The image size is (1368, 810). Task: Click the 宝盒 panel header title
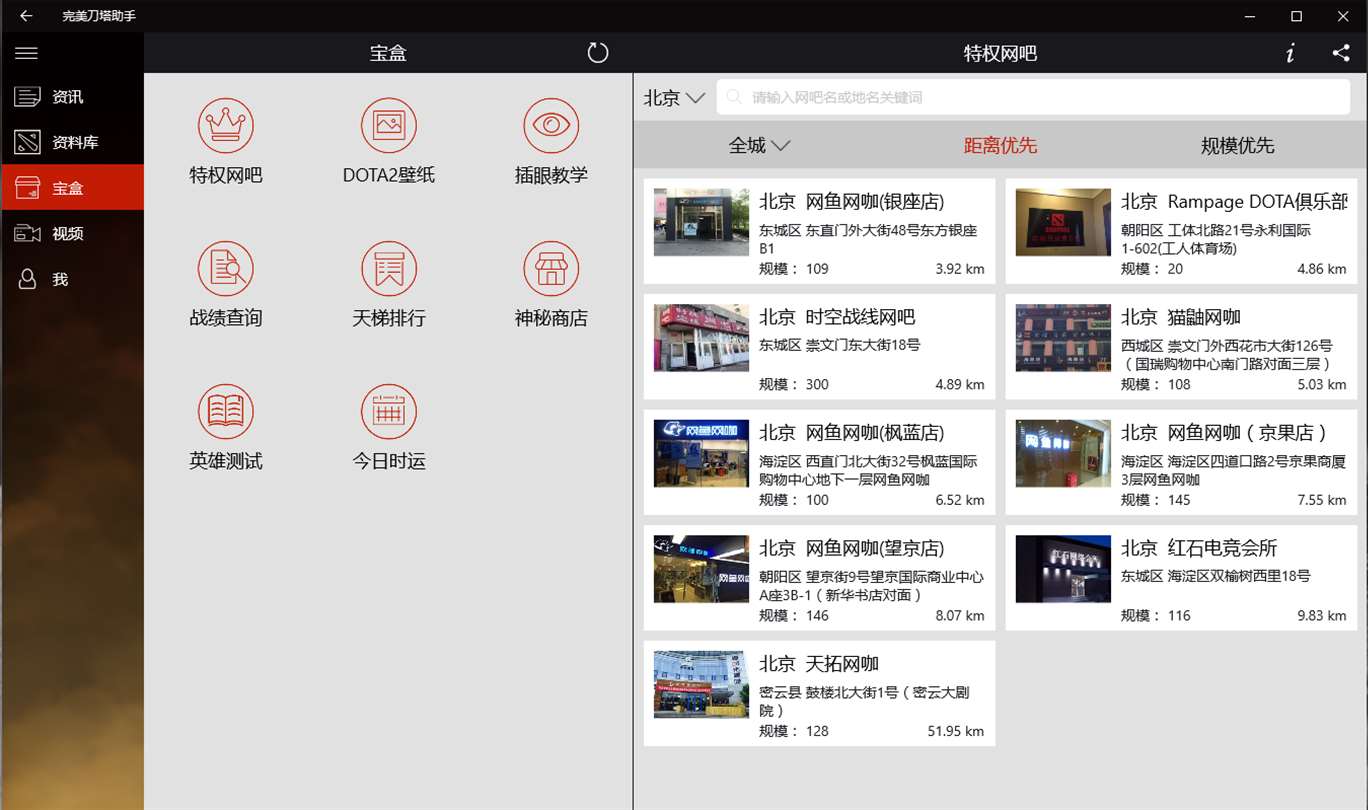[x=388, y=53]
